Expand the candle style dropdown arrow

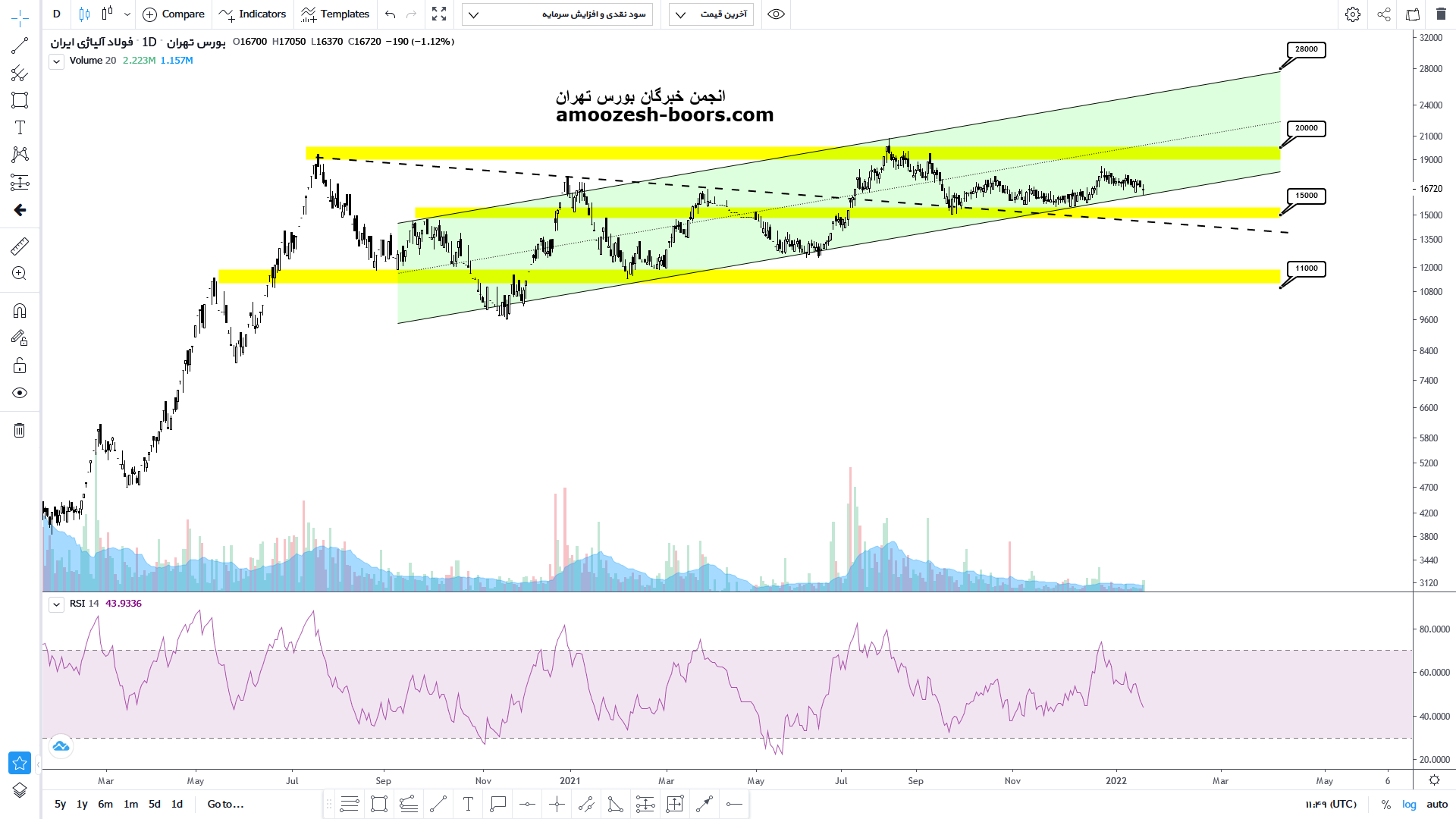[x=127, y=14]
